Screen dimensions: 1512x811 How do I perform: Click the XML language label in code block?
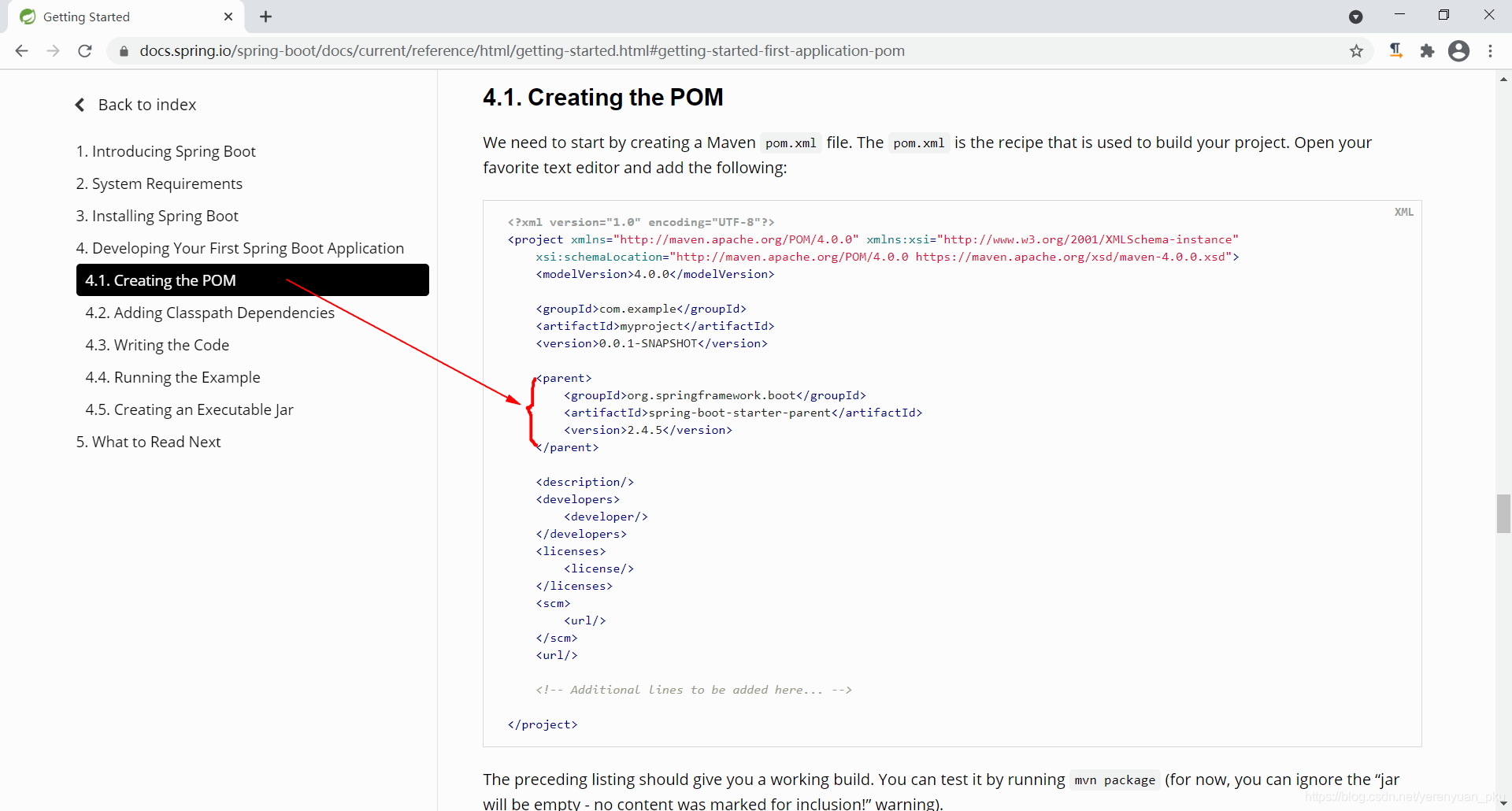click(1403, 212)
